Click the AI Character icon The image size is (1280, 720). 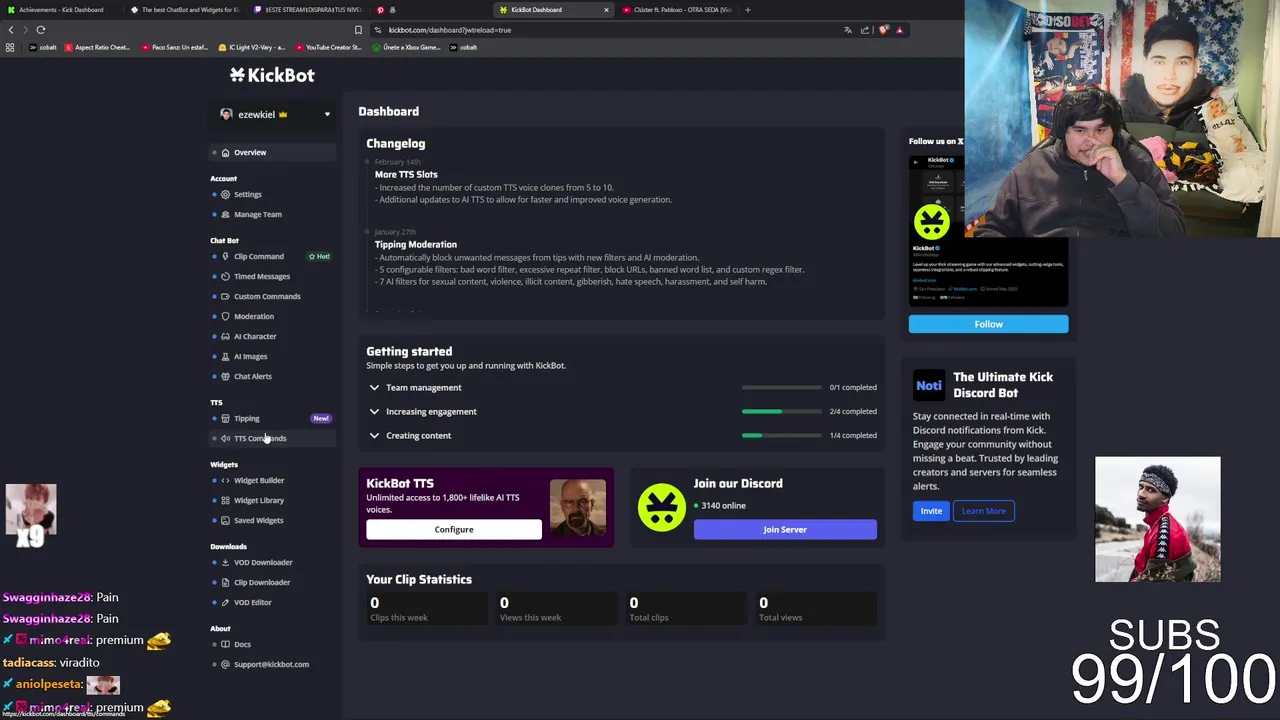225,337
